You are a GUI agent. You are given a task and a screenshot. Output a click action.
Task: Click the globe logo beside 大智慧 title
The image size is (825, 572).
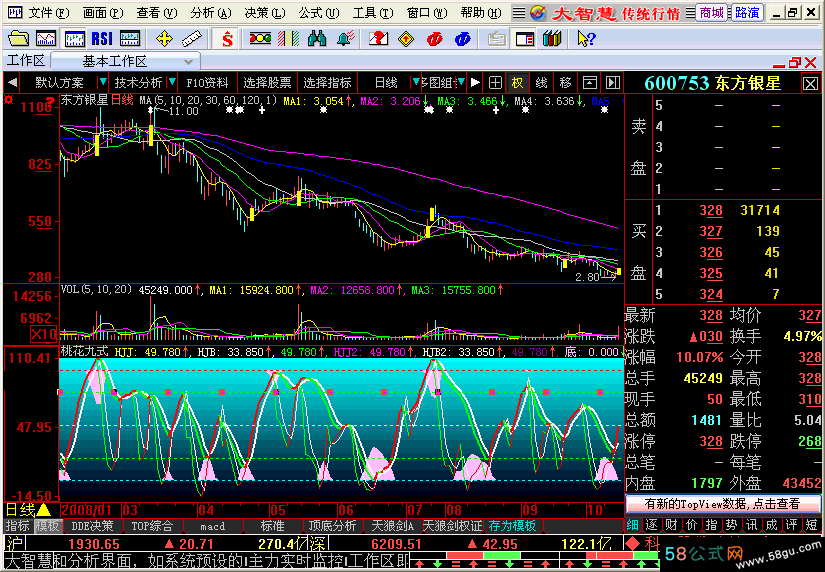pyautogui.click(x=538, y=13)
